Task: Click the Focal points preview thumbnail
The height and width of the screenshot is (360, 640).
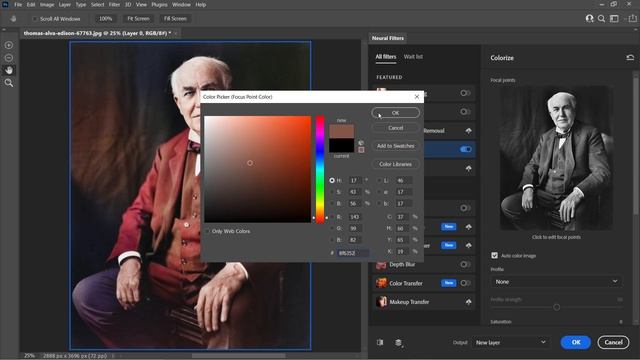Action: (556, 158)
